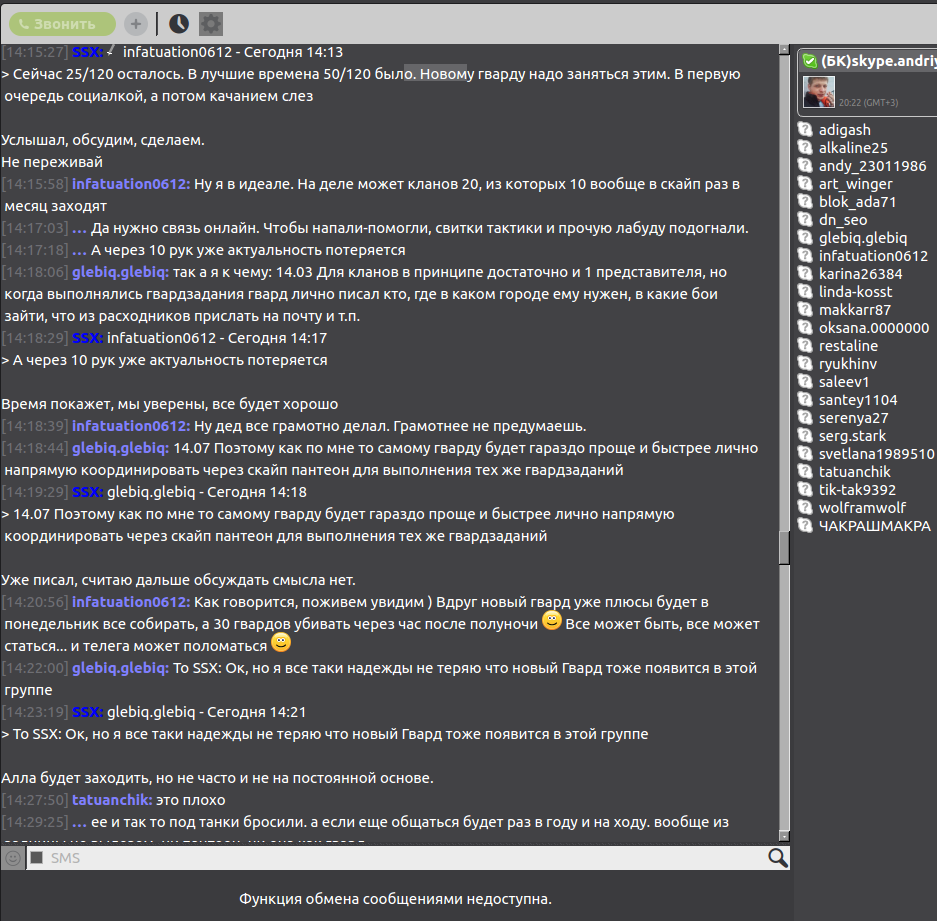Image resolution: width=937 pixels, height=921 pixels.
Task: Select contact svetlana1989510
Action: pyautogui.click(x=876, y=454)
